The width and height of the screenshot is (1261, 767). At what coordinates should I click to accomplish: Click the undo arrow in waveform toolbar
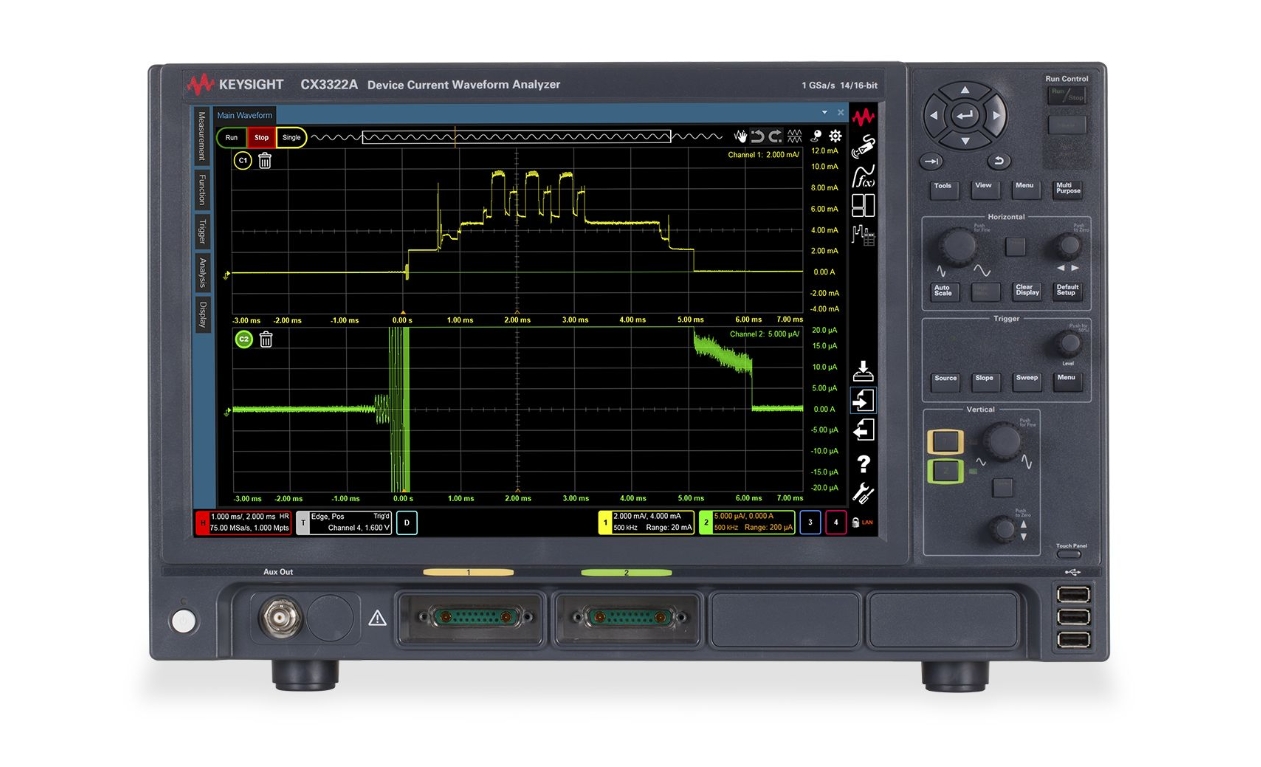click(757, 137)
